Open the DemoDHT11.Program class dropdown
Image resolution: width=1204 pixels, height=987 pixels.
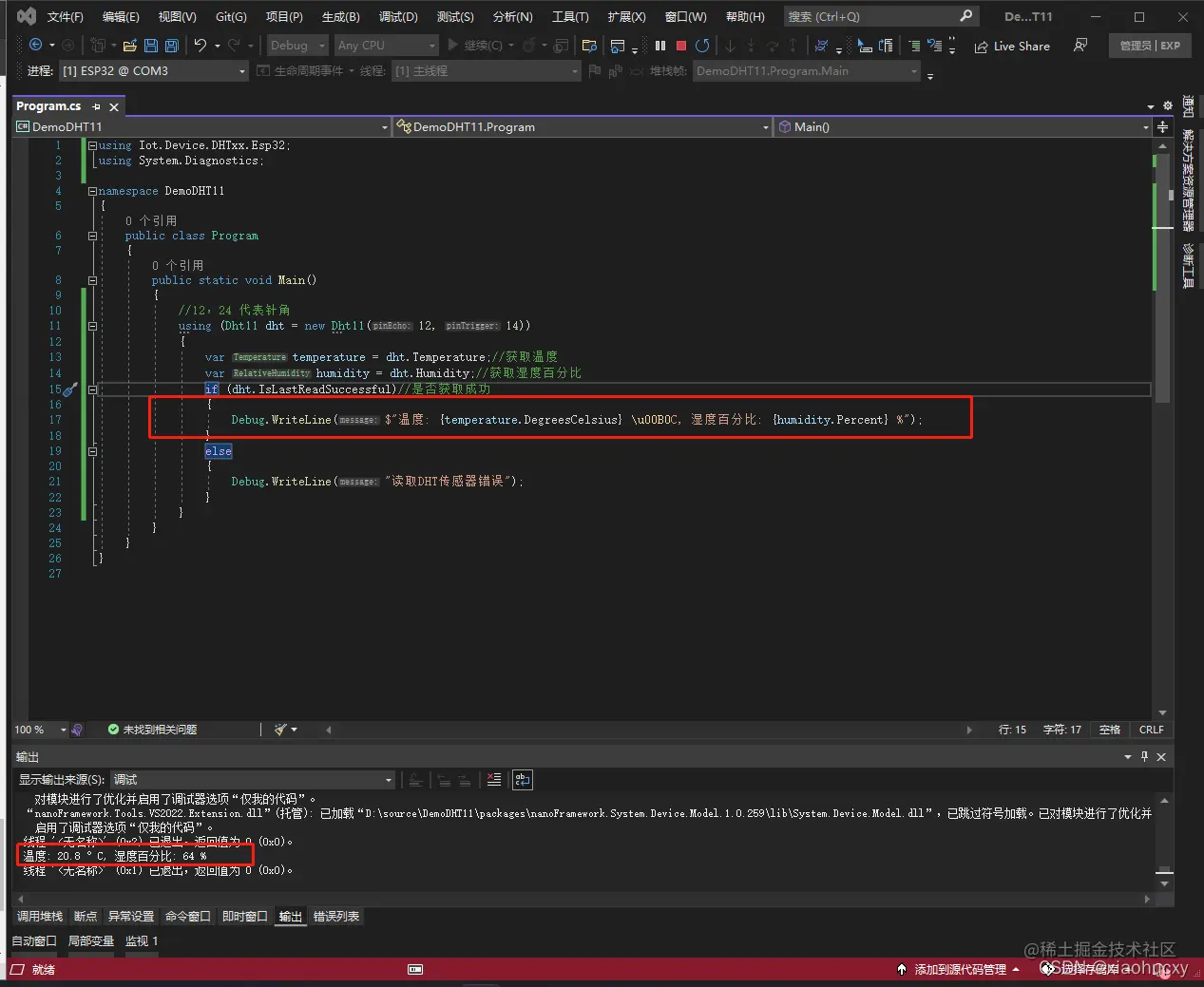tap(583, 126)
